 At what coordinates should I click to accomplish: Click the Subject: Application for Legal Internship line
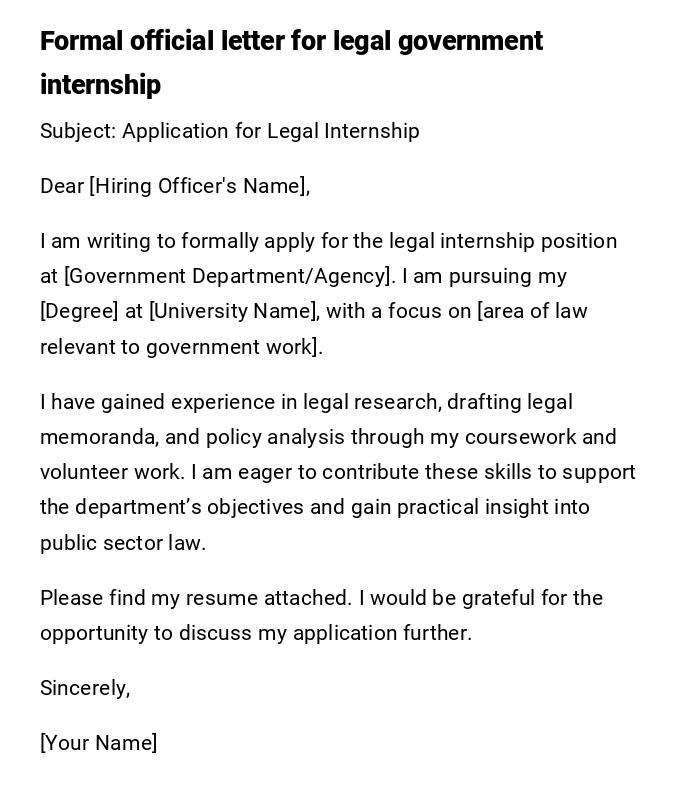click(x=229, y=131)
